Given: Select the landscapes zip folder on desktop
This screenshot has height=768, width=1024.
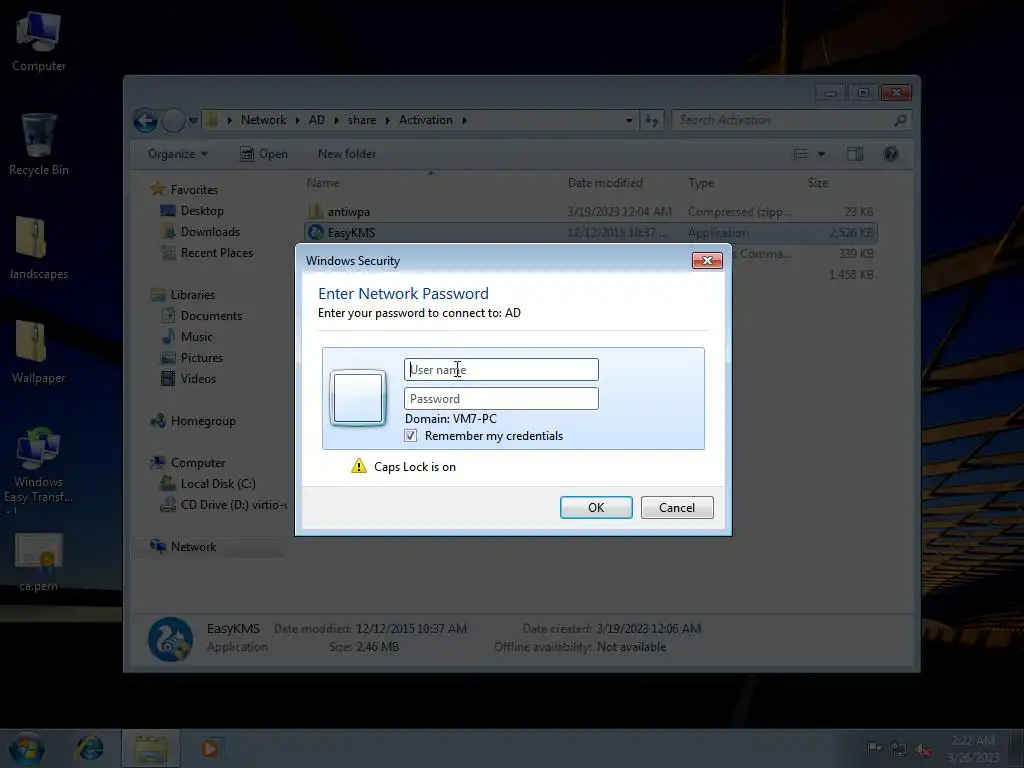Looking at the screenshot, I should 39,248.
